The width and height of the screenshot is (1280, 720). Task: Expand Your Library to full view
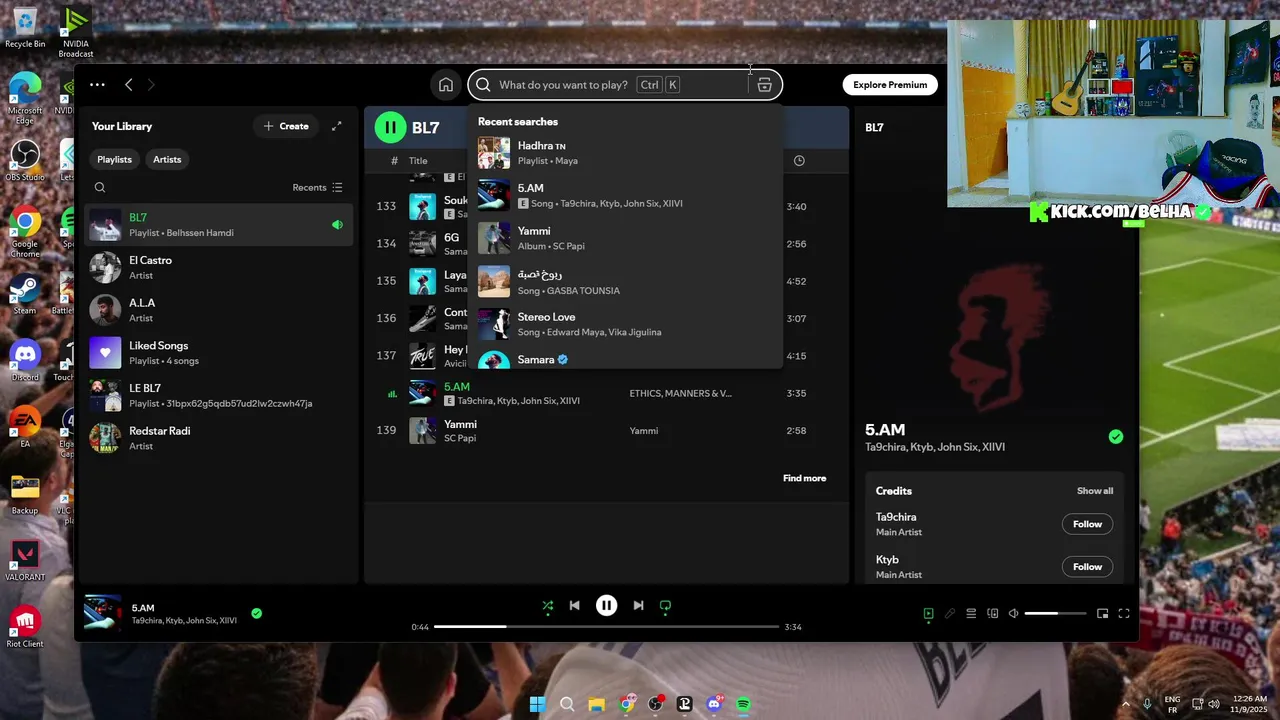pos(337,126)
